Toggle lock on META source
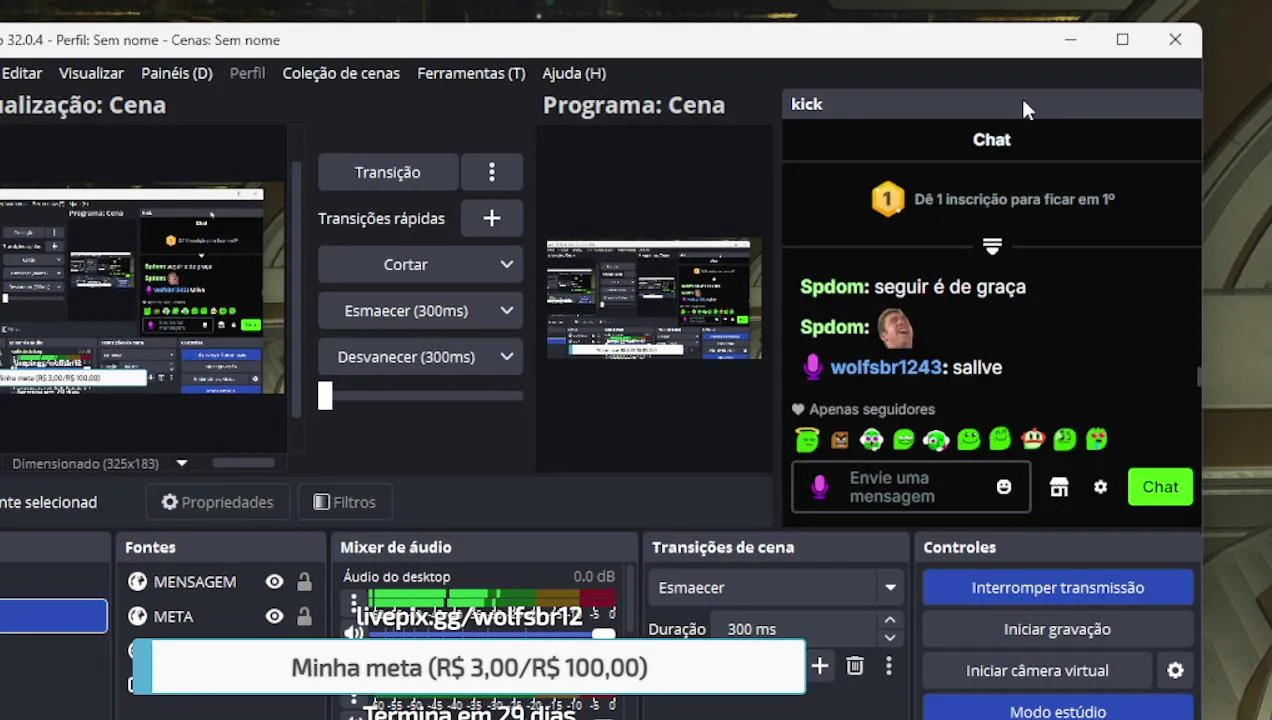The height and width of the screenshot is (720, 1272). 304,617
